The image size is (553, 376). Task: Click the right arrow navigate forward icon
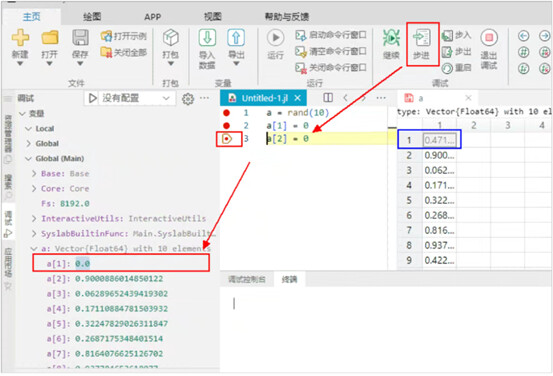pyautogui.click(x=545, y=36)
